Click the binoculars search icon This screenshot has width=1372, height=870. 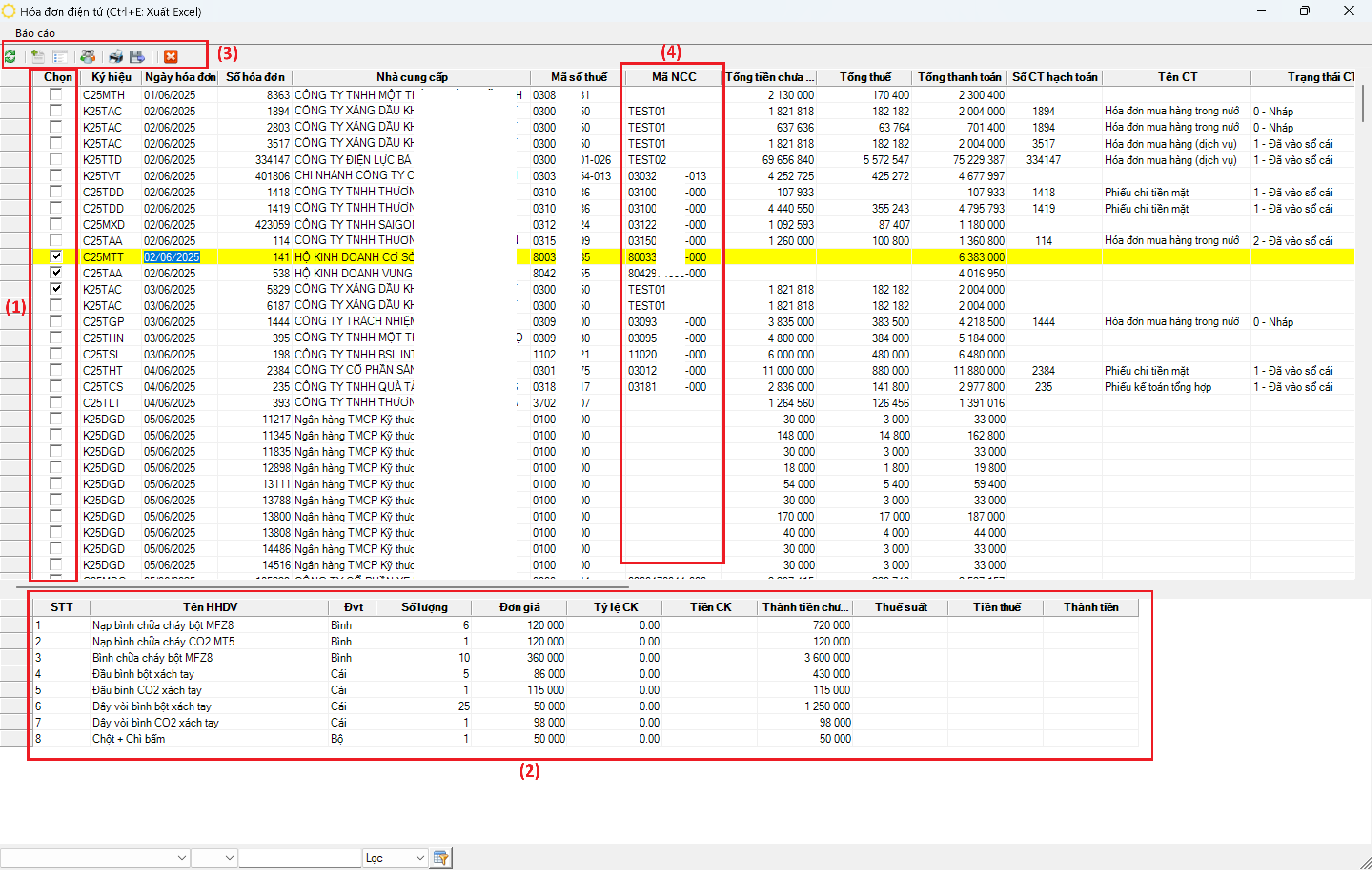pyautogui.click(x=87, y=56)
